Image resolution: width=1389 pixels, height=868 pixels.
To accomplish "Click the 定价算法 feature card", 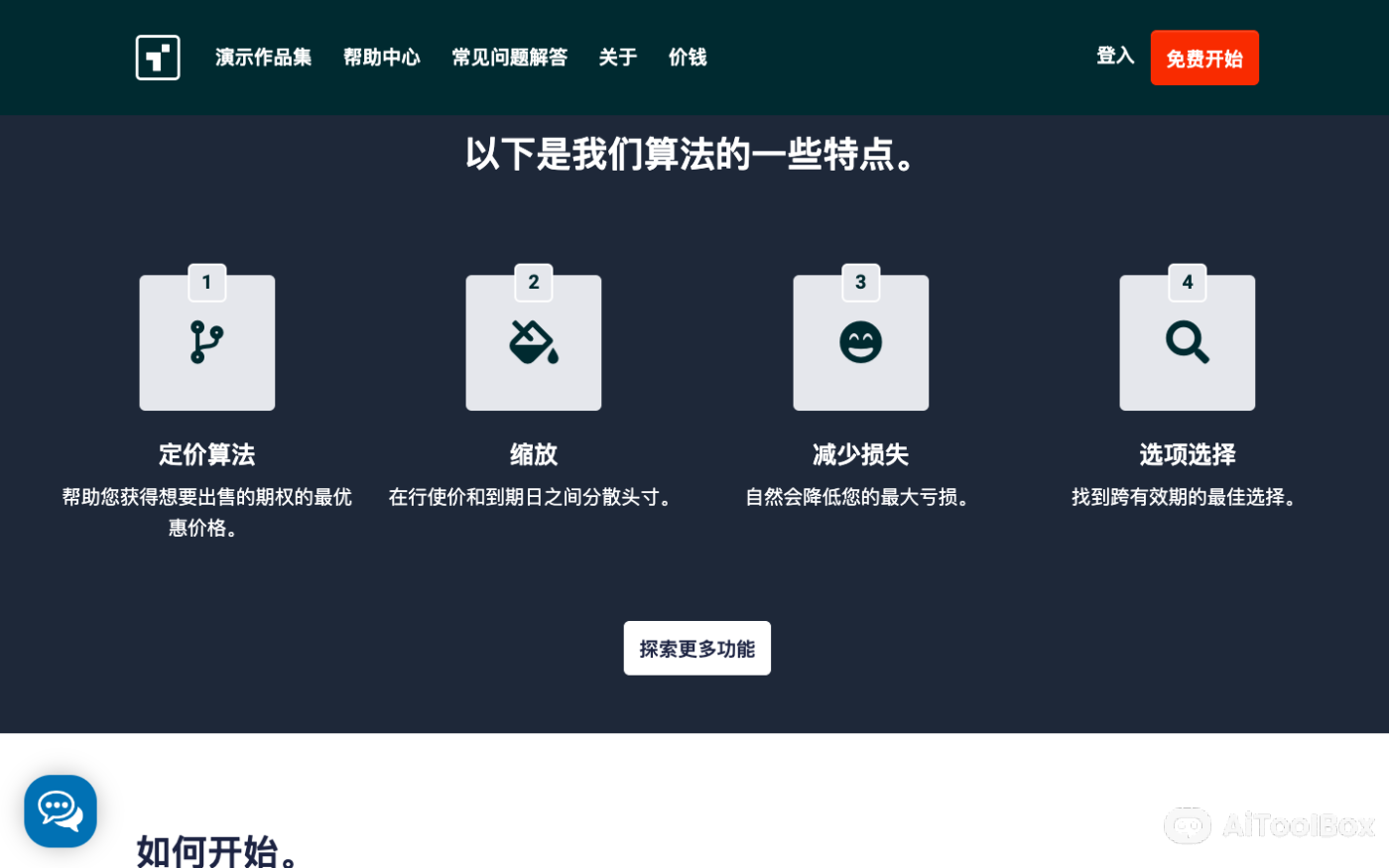I will click(206, 454).
